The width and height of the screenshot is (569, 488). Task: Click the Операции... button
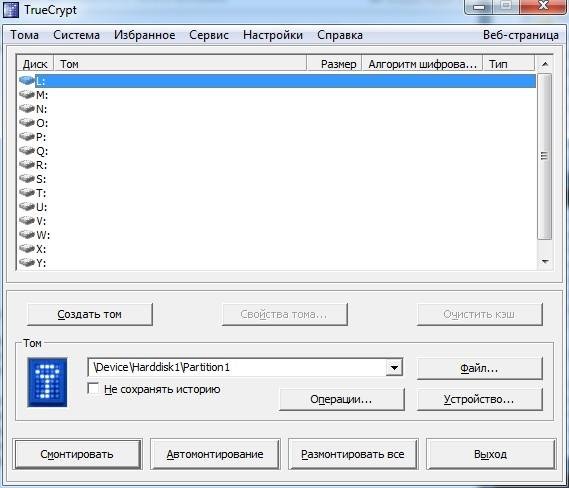(x=341, y=399)
